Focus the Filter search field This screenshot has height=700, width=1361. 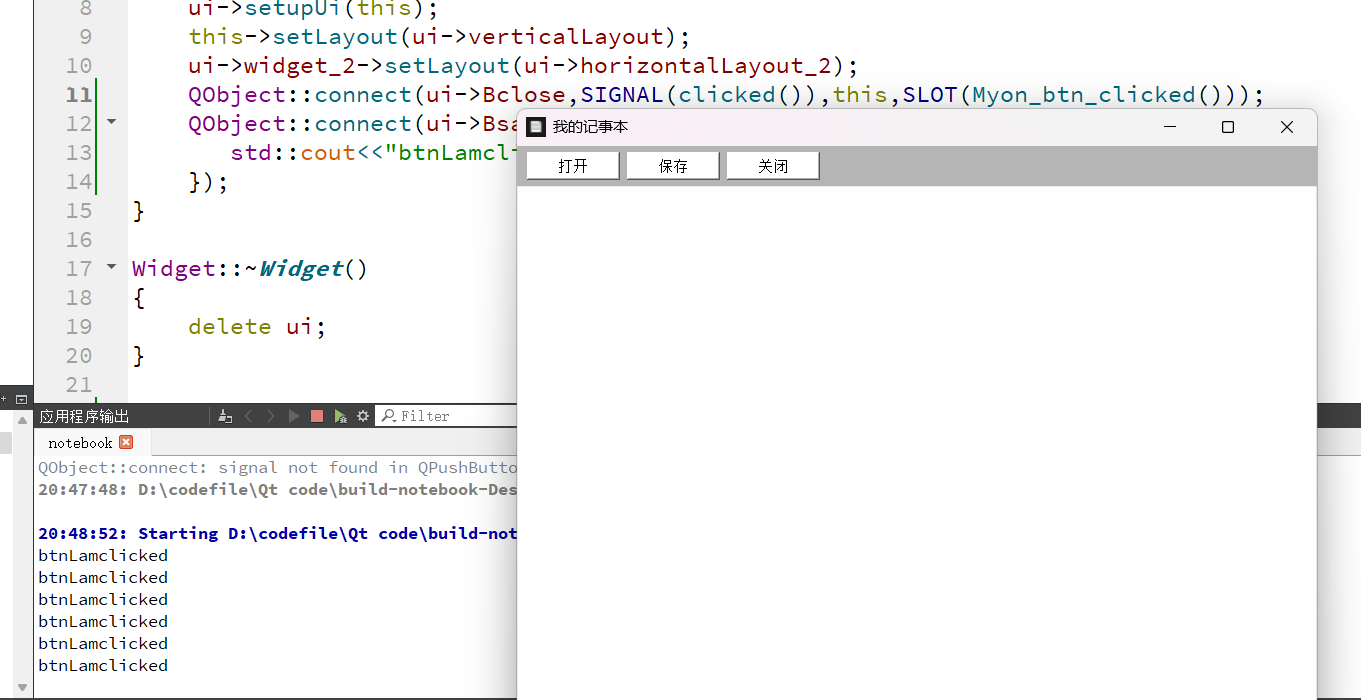click(446, 416)
